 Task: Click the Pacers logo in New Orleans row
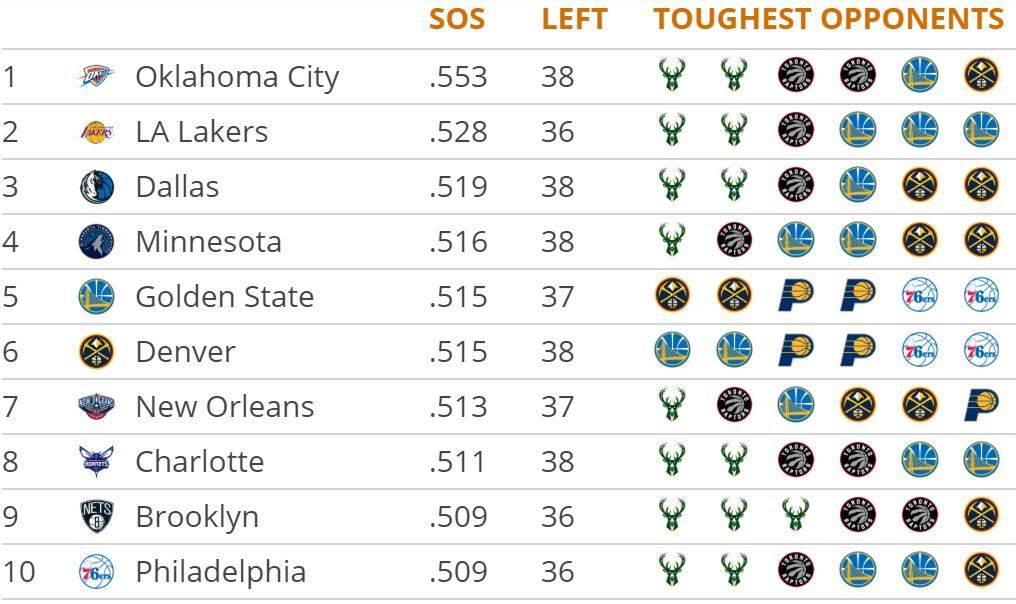[981, 405]
